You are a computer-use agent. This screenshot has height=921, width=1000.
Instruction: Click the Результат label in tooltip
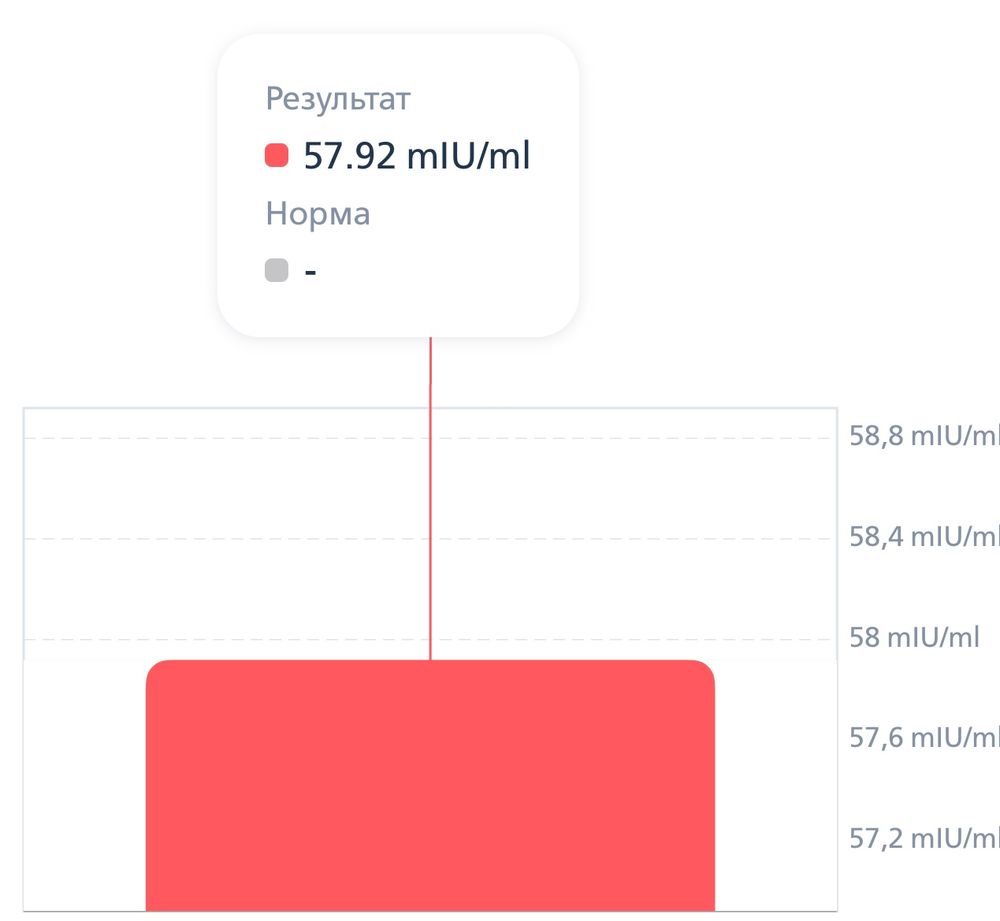tap(338, 98)
